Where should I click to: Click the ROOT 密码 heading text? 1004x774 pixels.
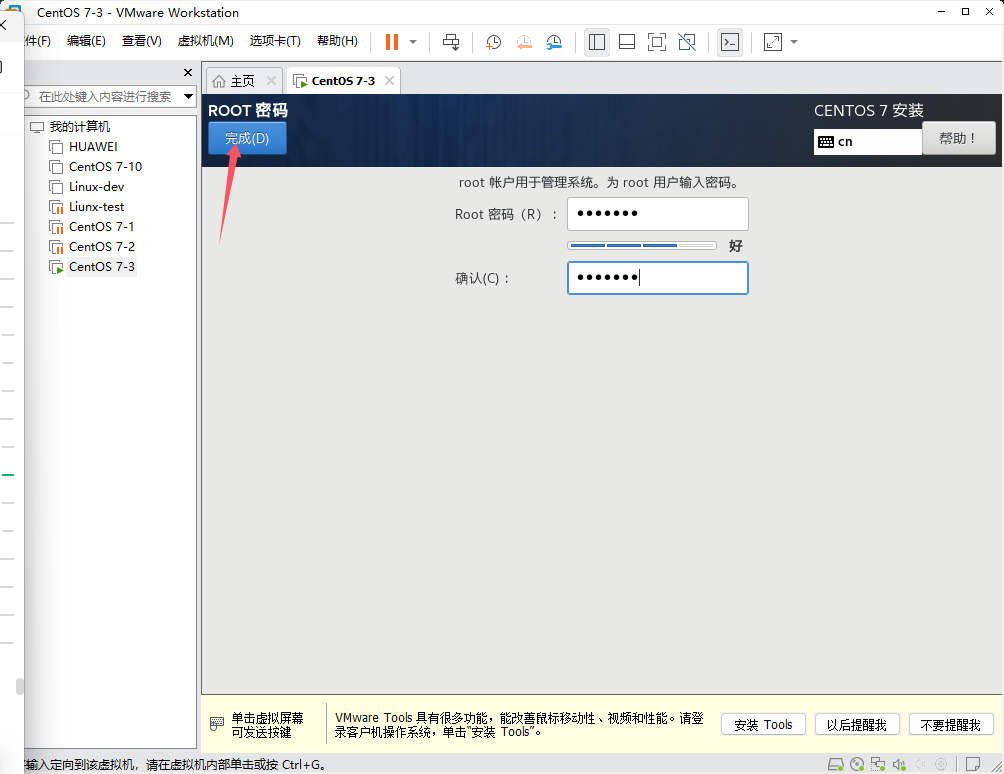pos(248,110)
